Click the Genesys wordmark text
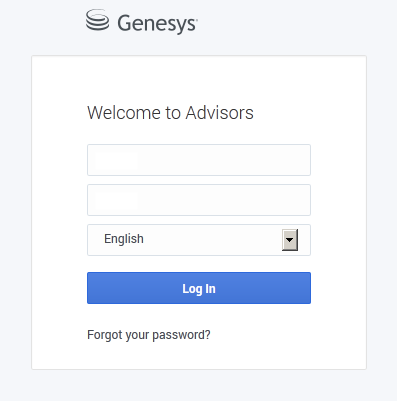Screen dimensions: 397x401 click(157, 24)
